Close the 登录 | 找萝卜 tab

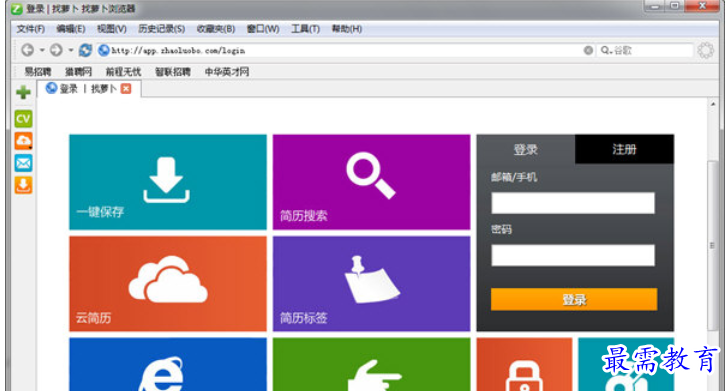tap(126, 88)
